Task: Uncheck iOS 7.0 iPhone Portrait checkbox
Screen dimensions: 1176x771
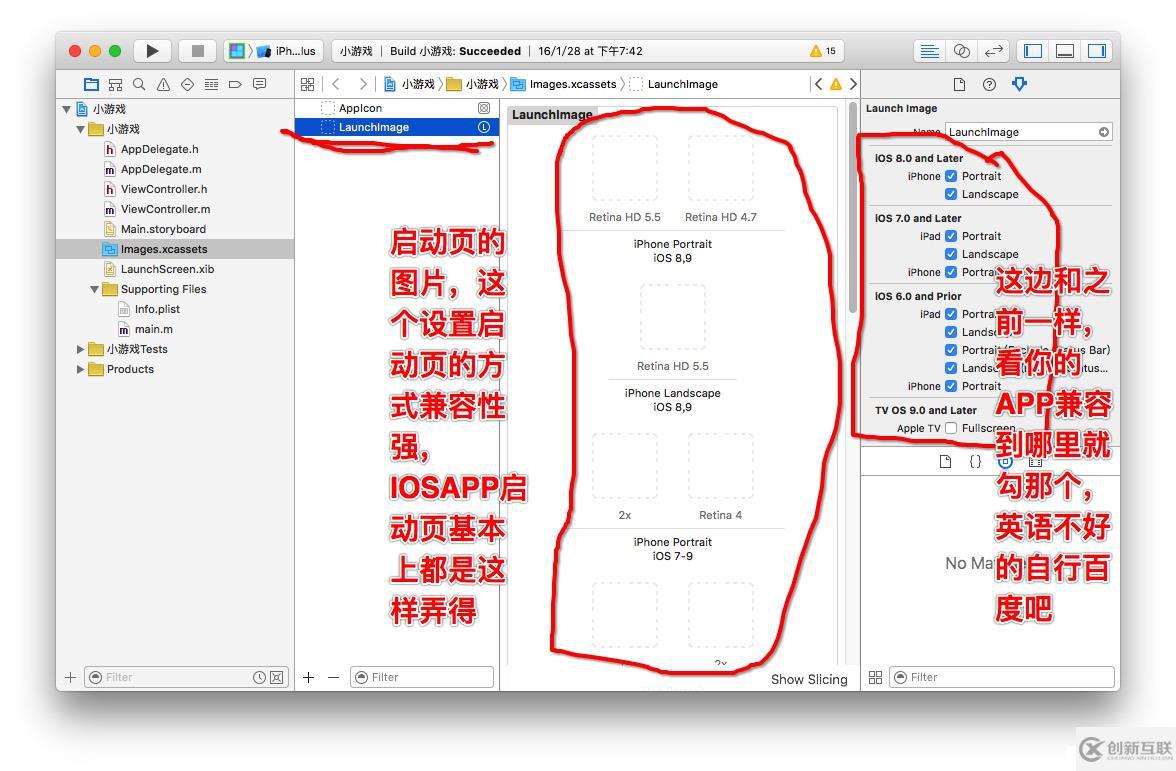Action: click(951, 272)
